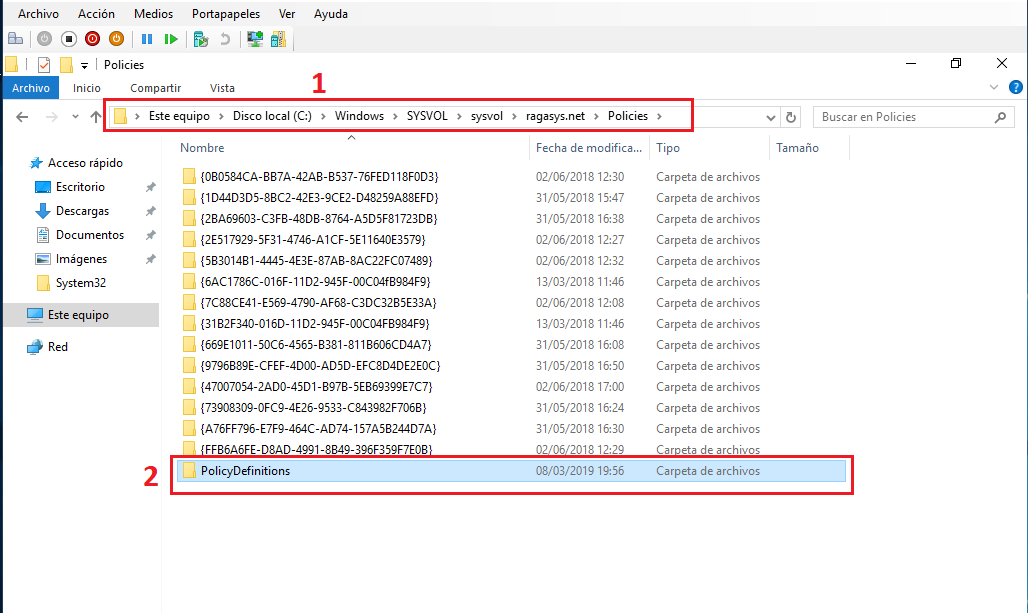Expand the Quick Access Toolbar customization arrow

(x=84, y=64)
